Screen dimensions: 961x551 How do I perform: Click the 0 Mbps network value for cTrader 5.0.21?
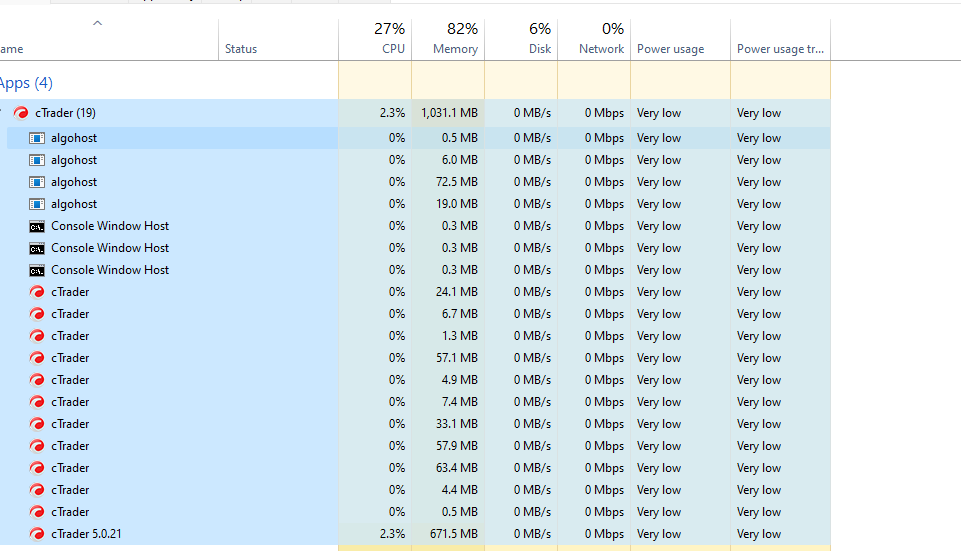(604, 534)
